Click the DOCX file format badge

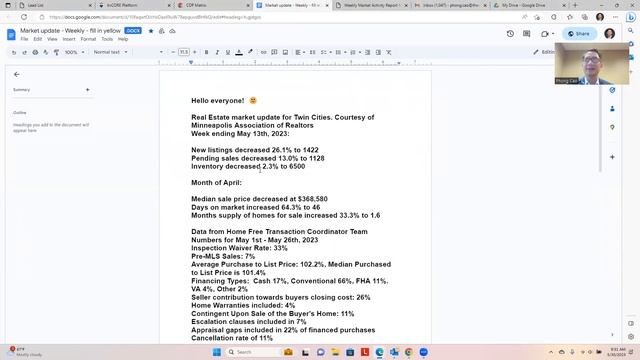click(133, 31)
